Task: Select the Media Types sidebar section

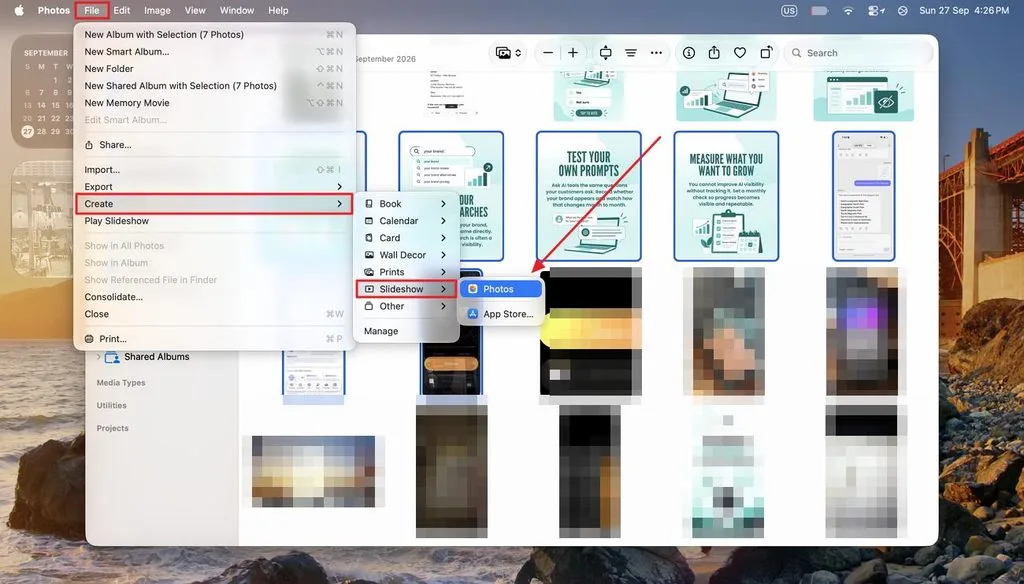Action: 121,383
